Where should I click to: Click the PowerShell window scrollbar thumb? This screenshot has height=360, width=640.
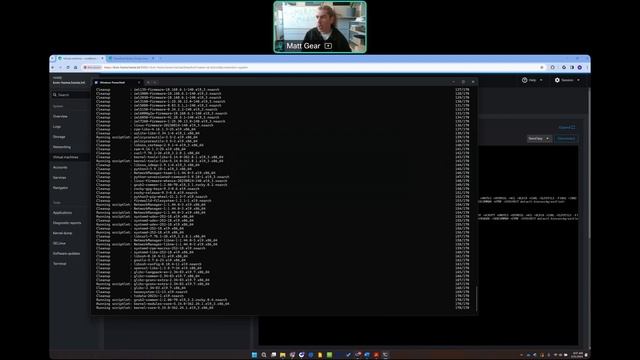point(476,298)
